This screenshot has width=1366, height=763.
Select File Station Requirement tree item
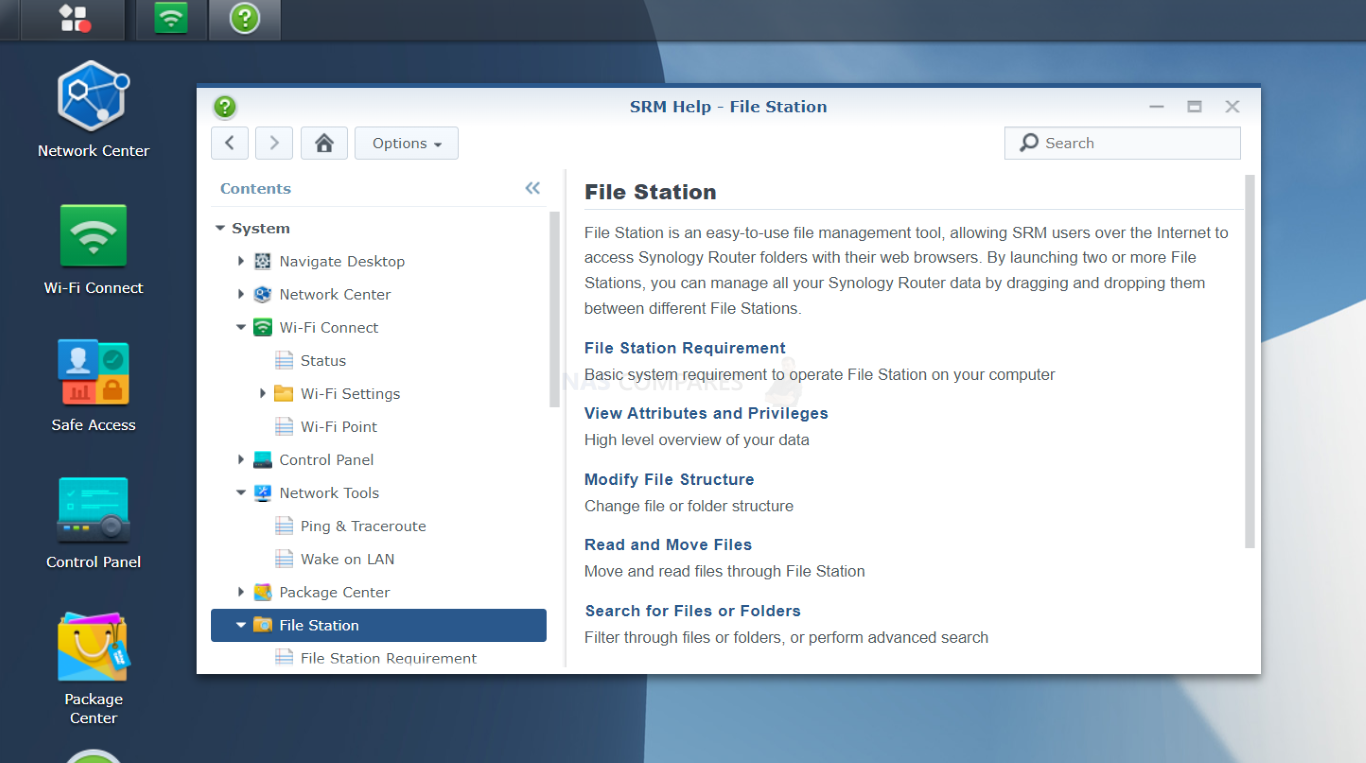pos(389,658)
